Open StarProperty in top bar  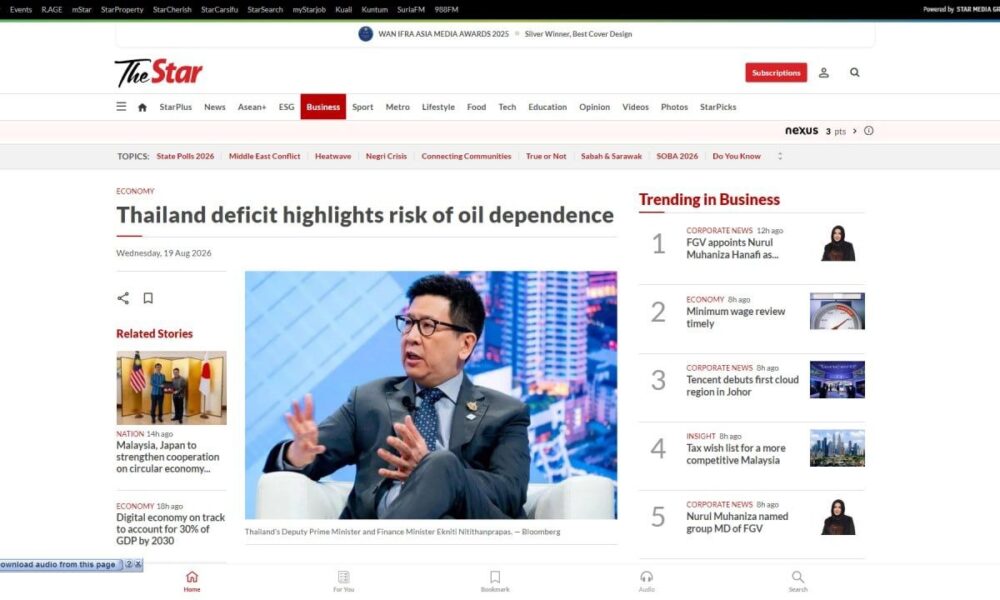coord(122,10)
